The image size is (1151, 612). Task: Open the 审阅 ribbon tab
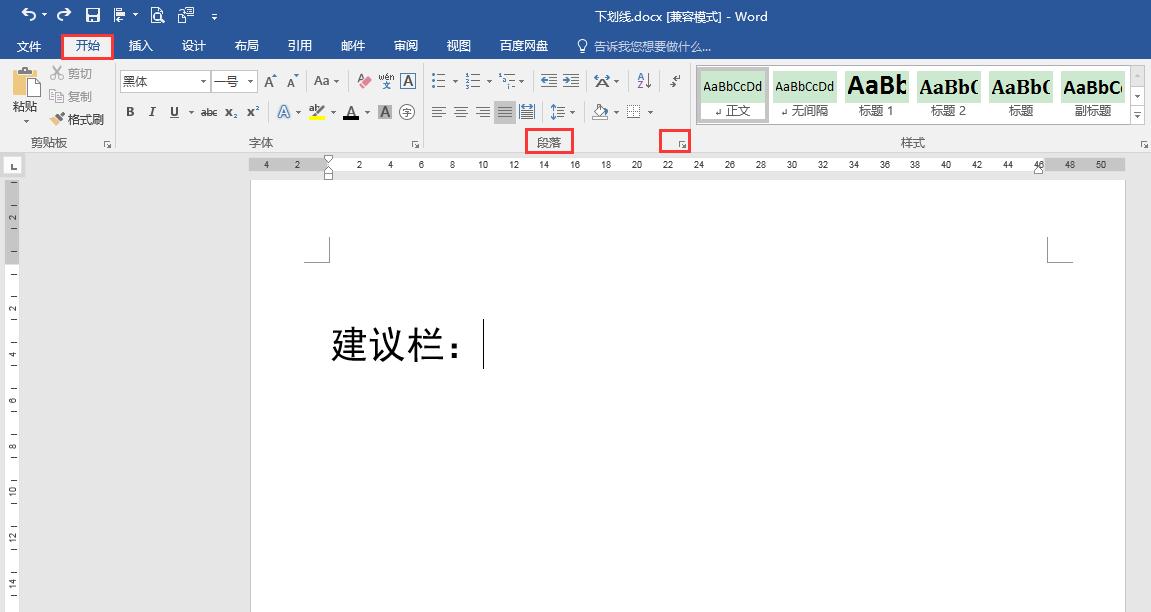click(x=404, y=45)
